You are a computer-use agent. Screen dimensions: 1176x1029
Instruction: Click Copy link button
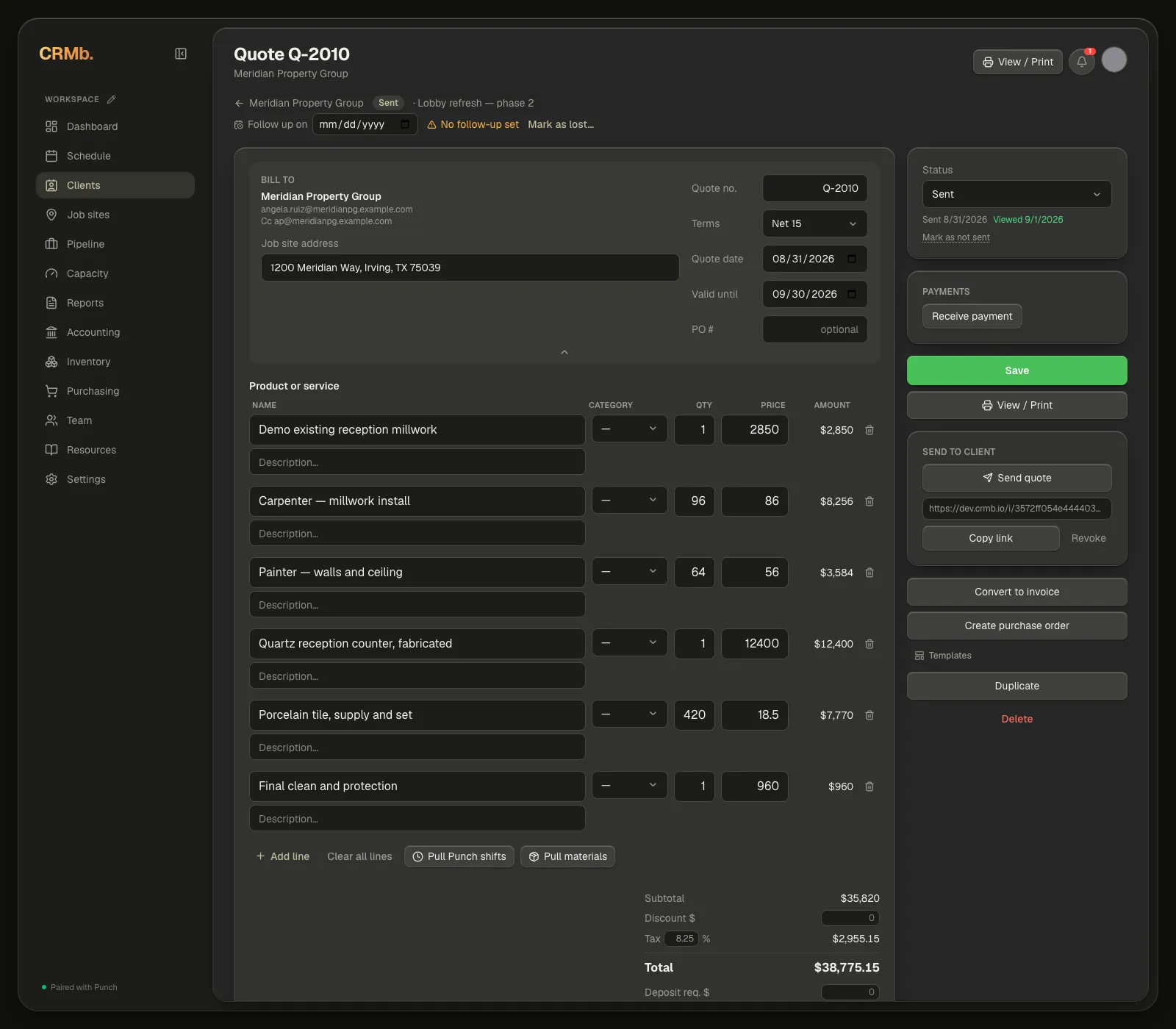coord(991,538)
